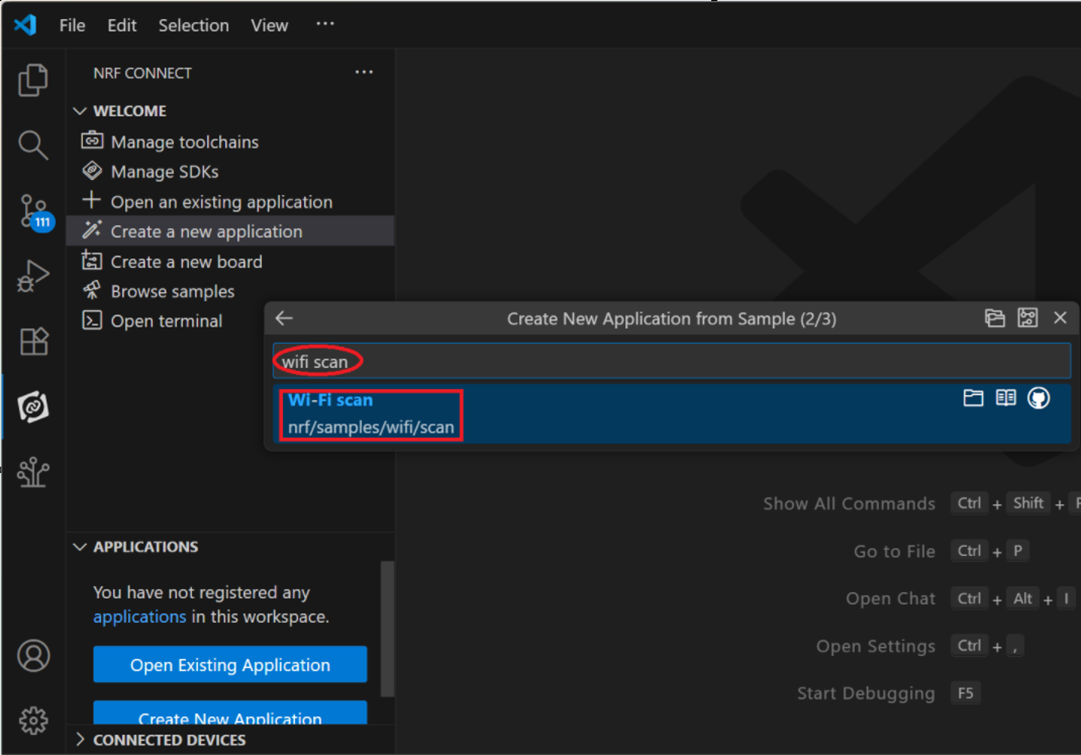The width and height of the screenshot is (1081, 755).
Task: Collapse the WELCOME section
Action: 81,111
